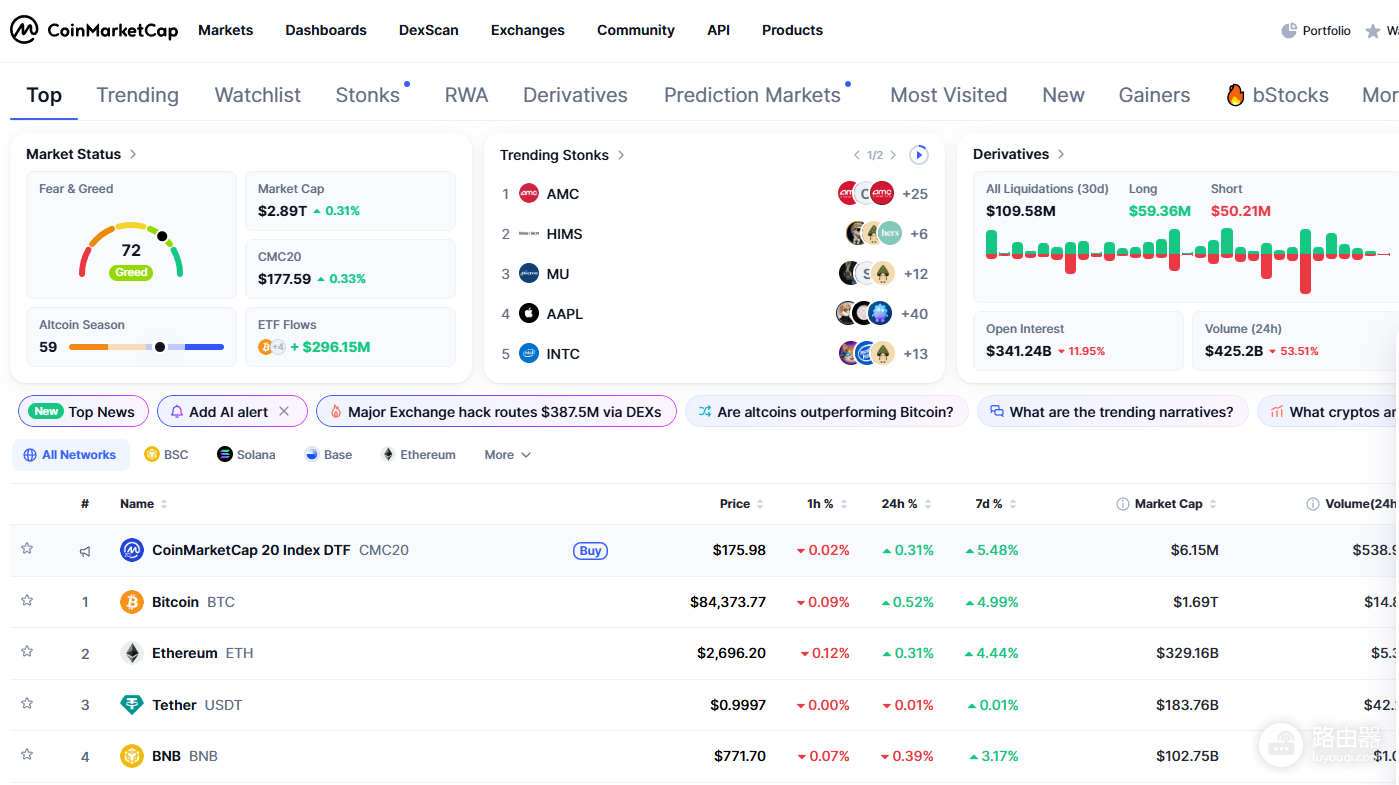The width and height of the screenshot is (1399, 785).
Task: Sort table by 7d % column
Action: [x=996, y=504]
